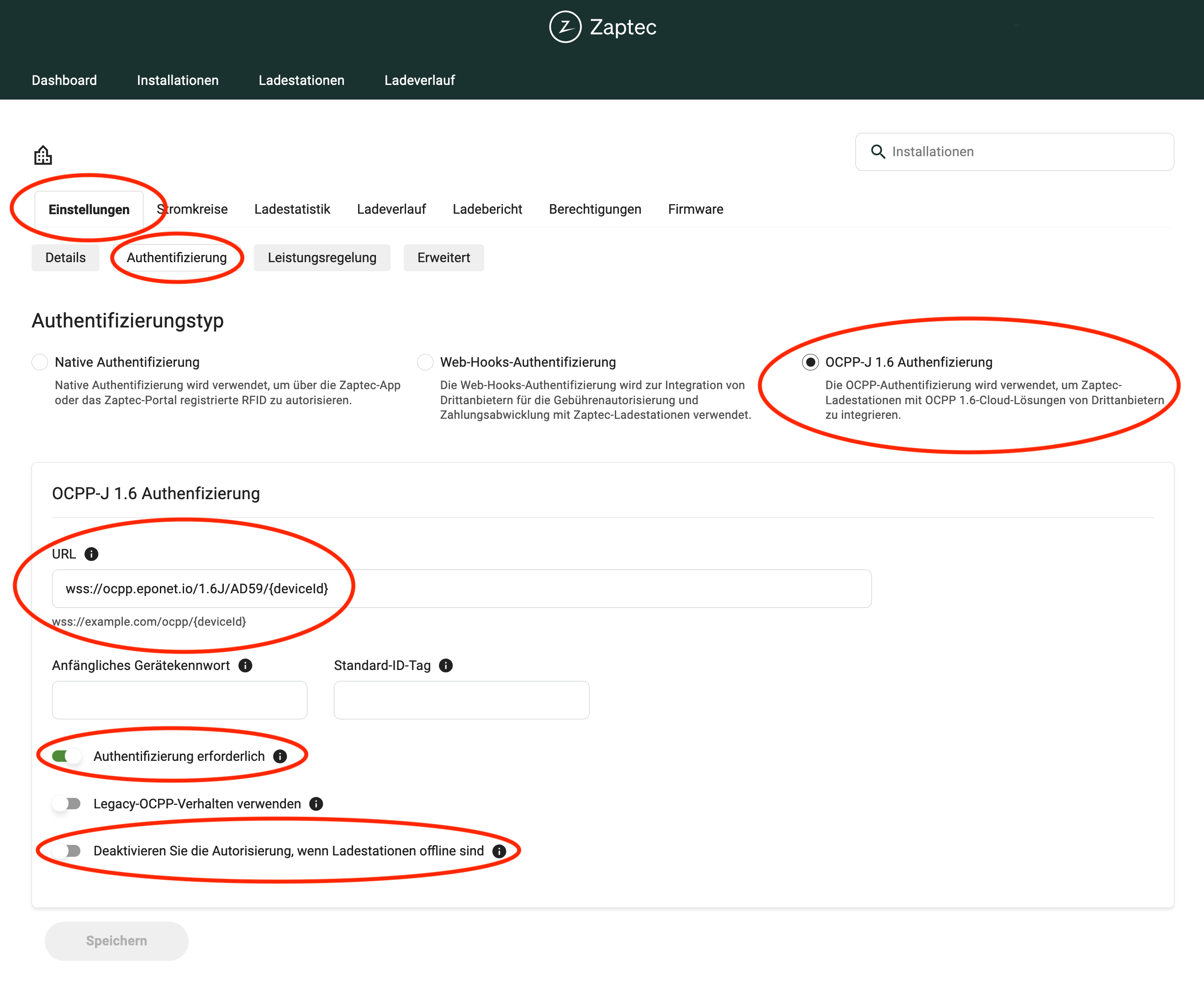Open the URL info icon
The width and height of the screenshot is (1204, 981).
pyautogui.click(x=91, y=554)
